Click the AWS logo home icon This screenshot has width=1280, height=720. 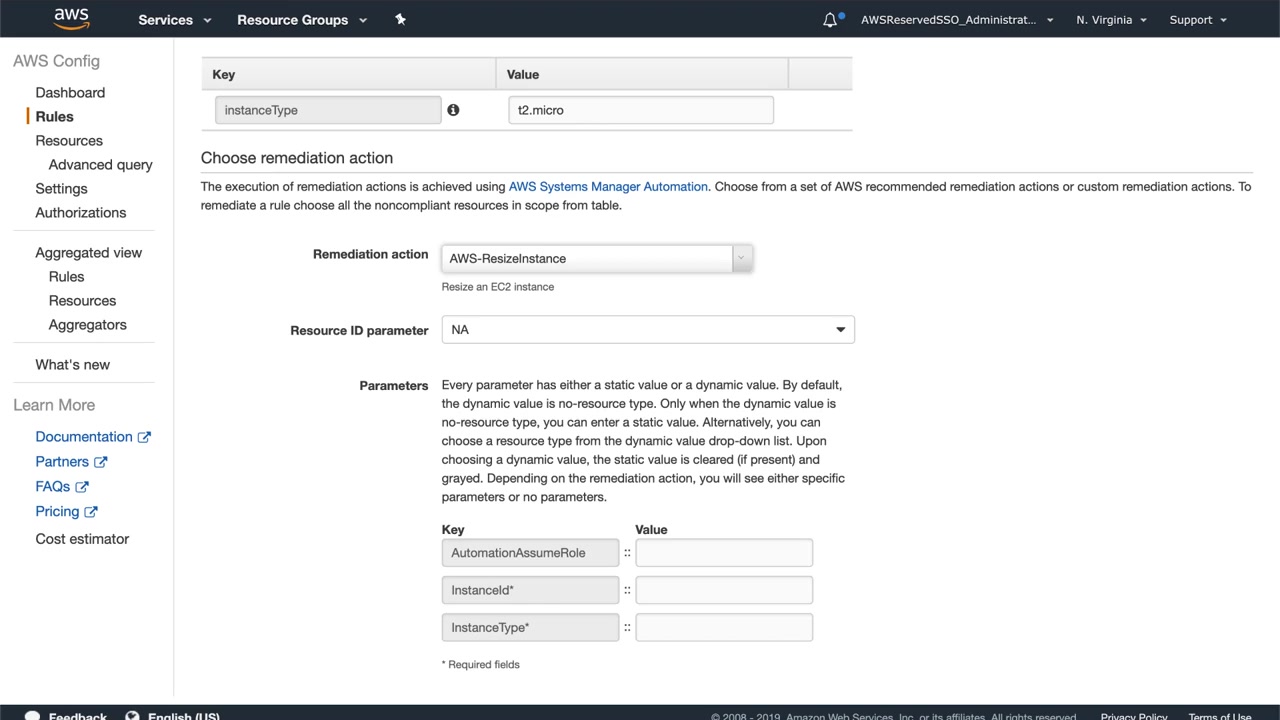(71, 19)
